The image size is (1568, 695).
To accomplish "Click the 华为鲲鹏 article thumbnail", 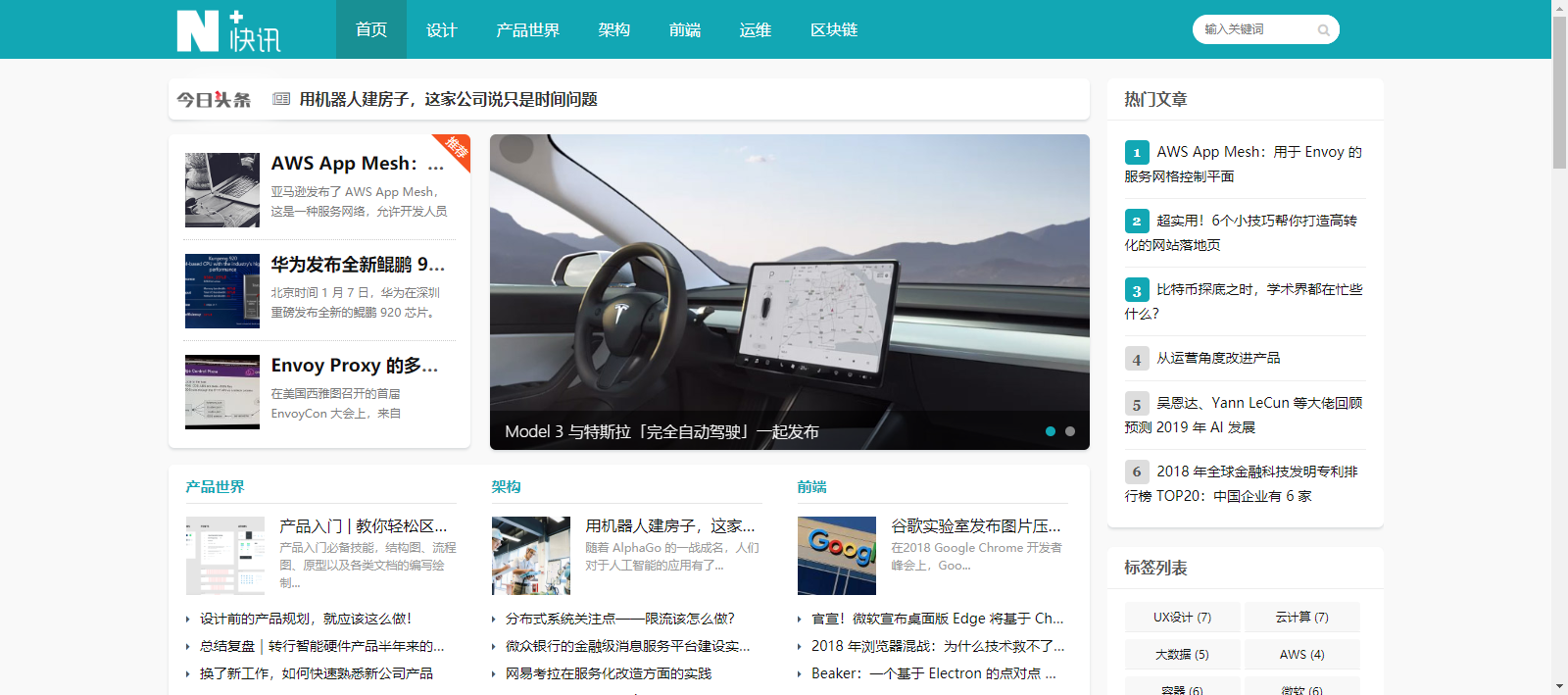I will coord(222,291).
